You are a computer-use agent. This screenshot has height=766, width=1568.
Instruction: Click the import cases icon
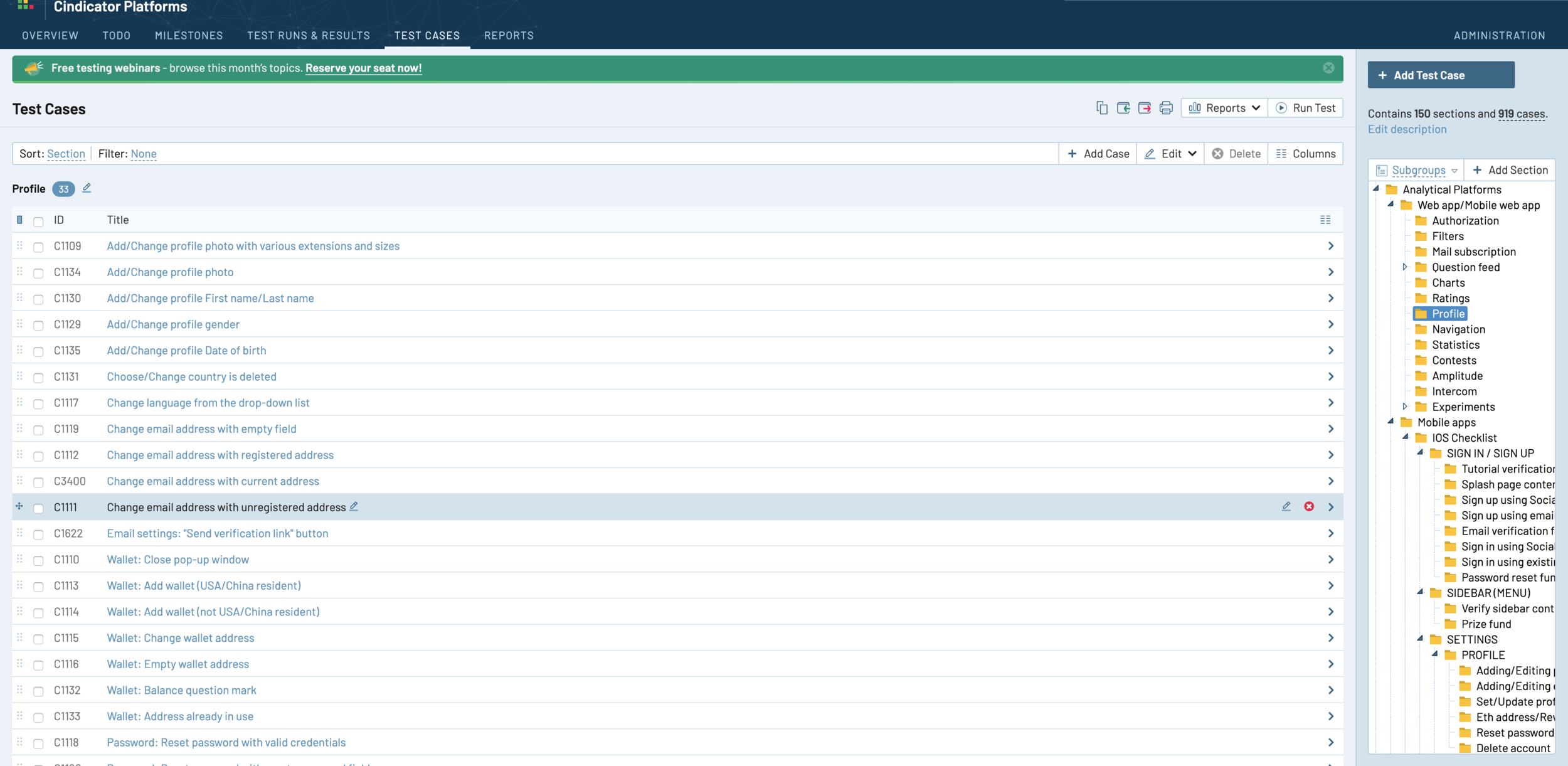tap(1123, 108)
